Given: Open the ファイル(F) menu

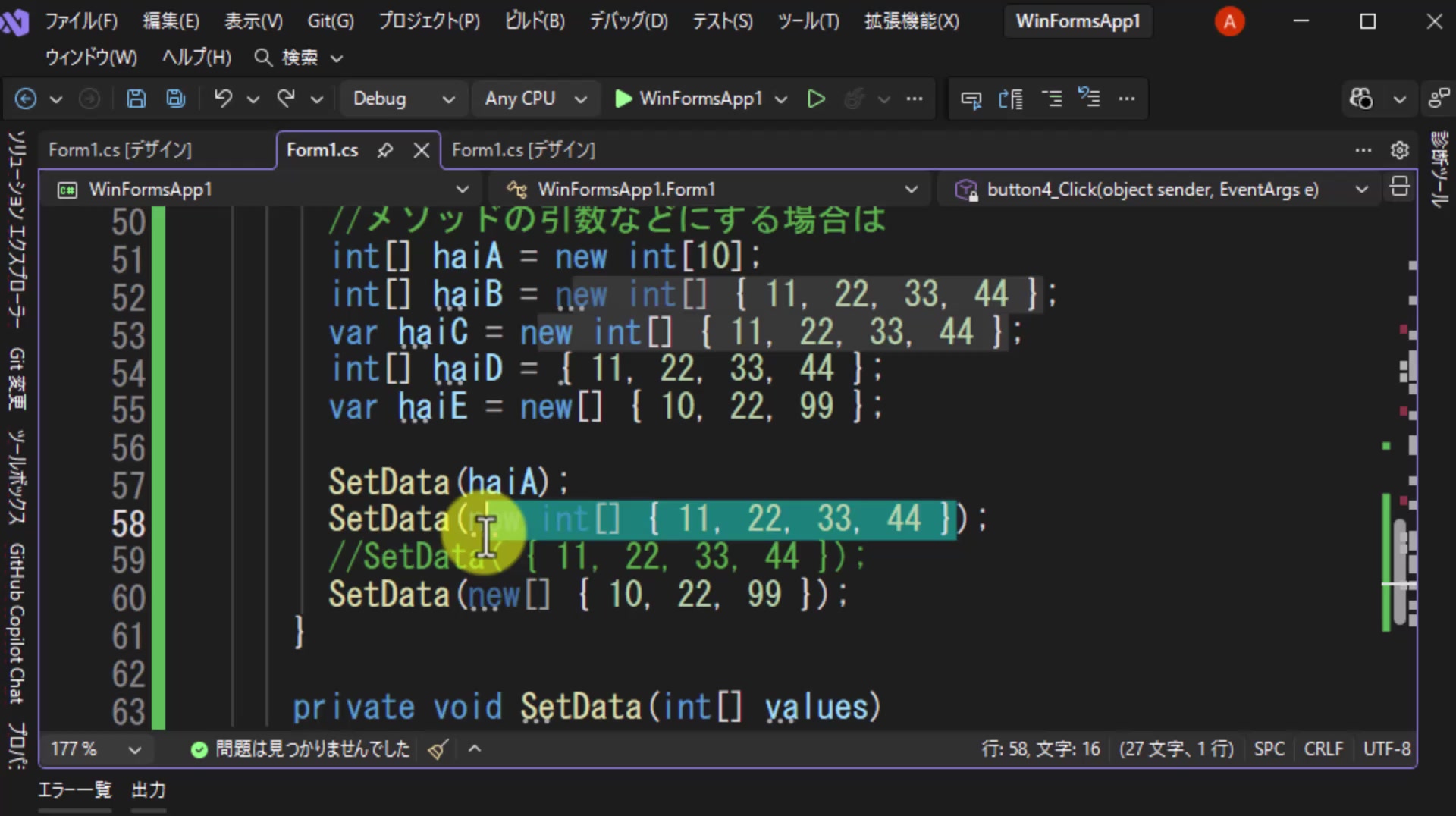Looking at the screenshot, I should click(x=81, y=21).
